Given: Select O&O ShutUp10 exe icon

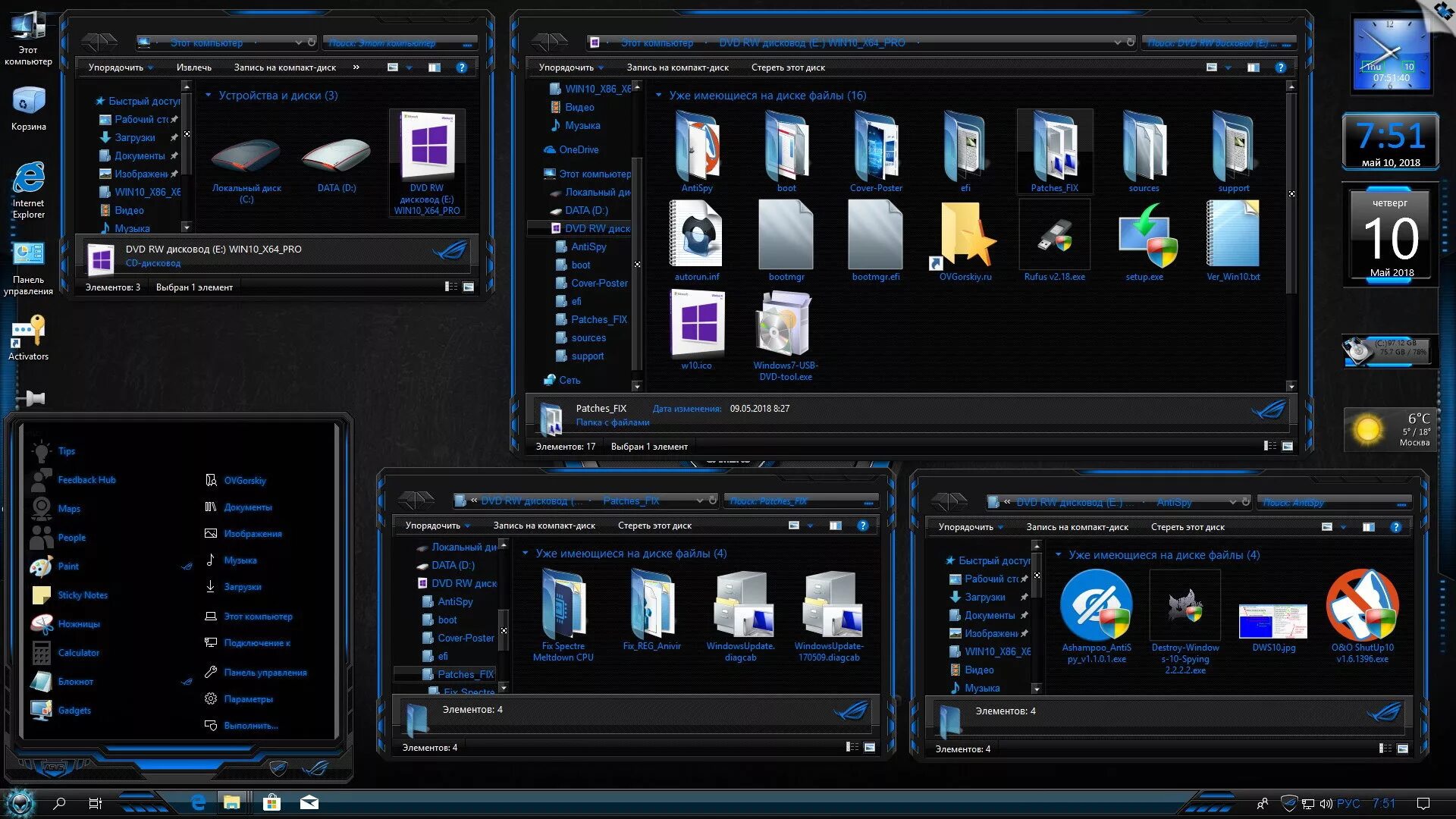Looking at the screenshot, I should [1363, 617].
